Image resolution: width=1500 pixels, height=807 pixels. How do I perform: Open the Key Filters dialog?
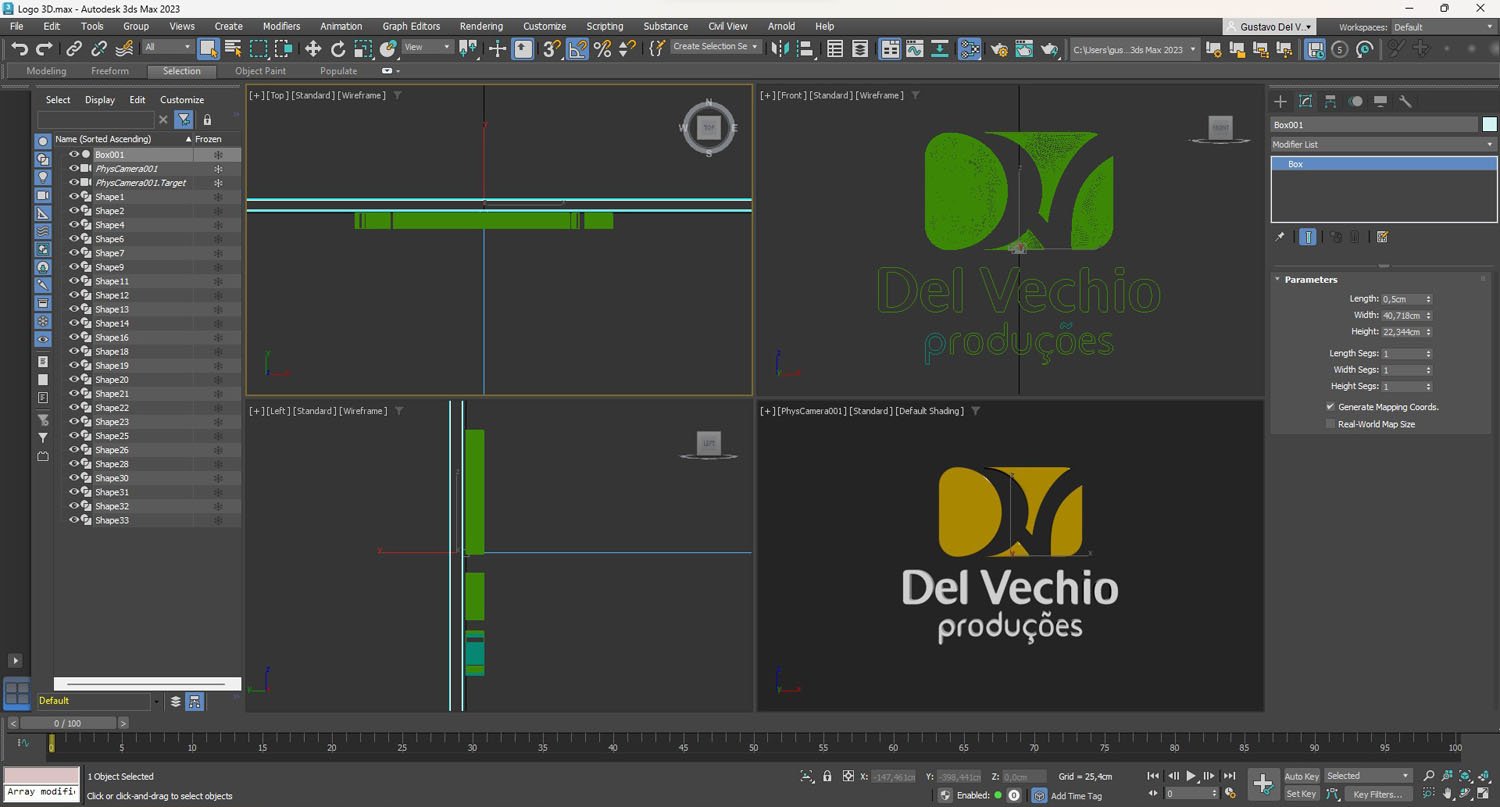(1378, 794)
